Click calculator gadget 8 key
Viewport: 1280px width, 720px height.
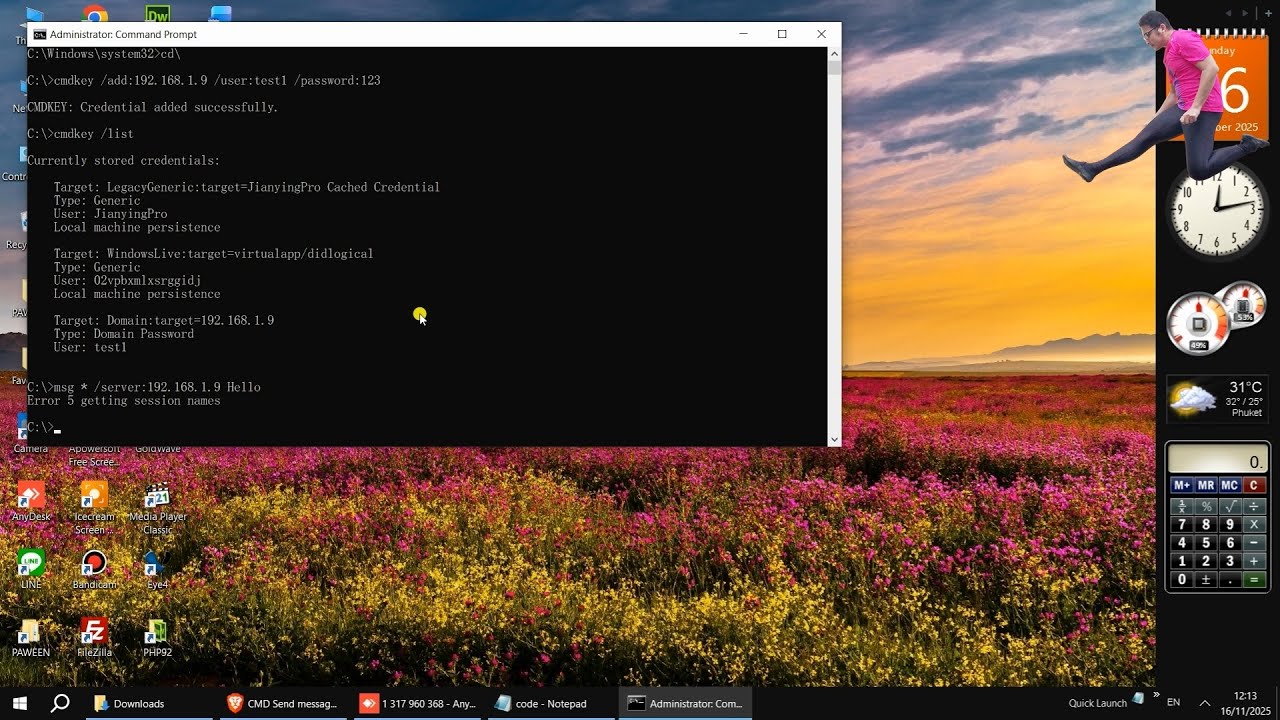pyautogui.click(x=1206, y=524)
